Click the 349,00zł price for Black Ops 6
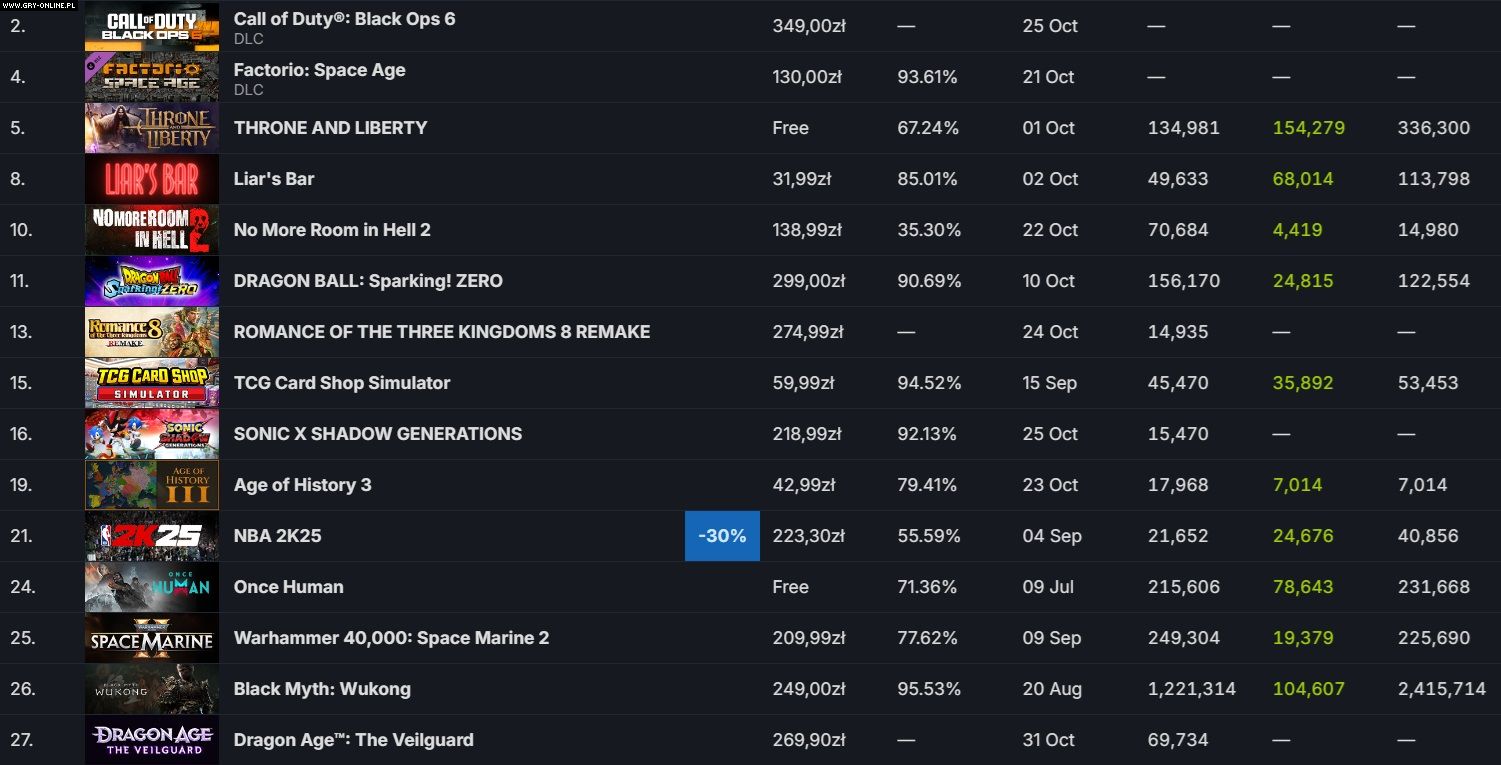Image resolution: width=1501 pixels, height=765 pixels. coord(809,26)
